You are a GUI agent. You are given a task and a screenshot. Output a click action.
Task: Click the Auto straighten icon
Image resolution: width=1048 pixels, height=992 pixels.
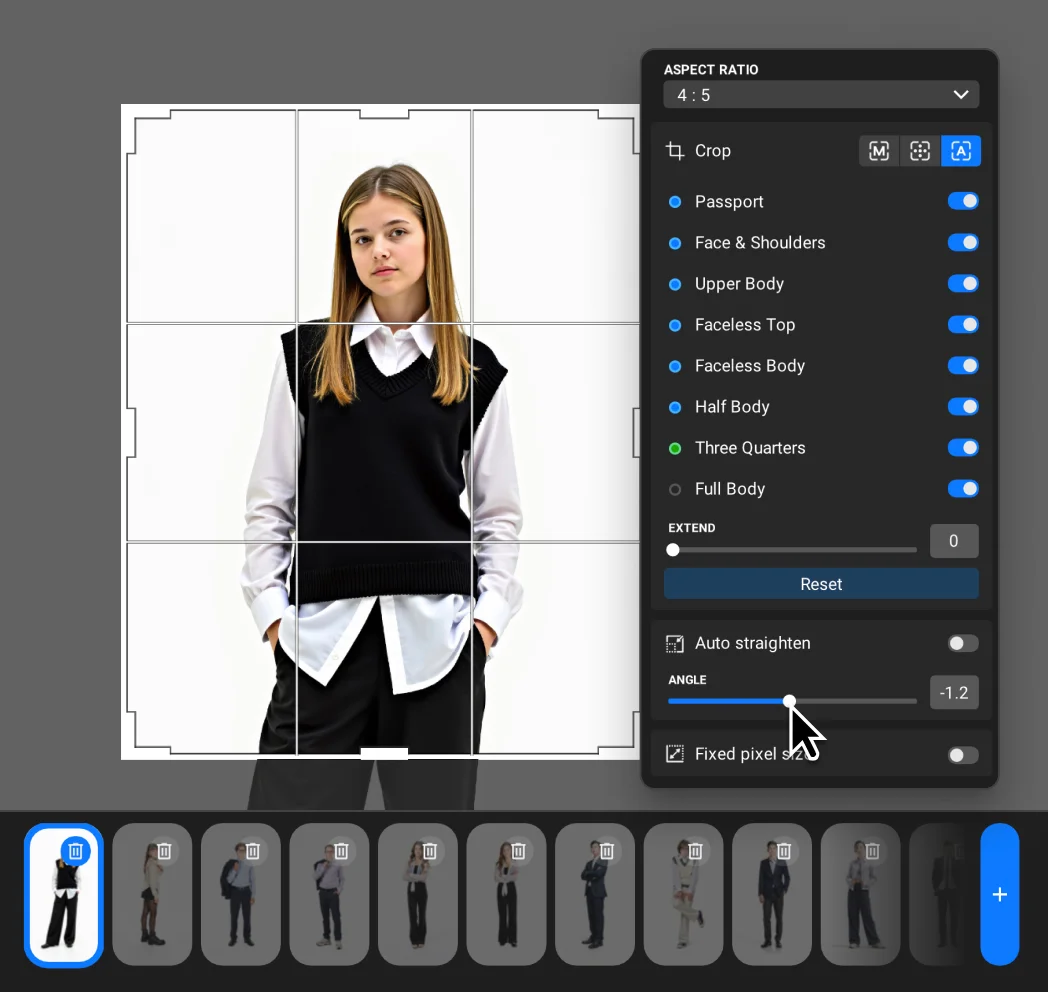point(675,643)
